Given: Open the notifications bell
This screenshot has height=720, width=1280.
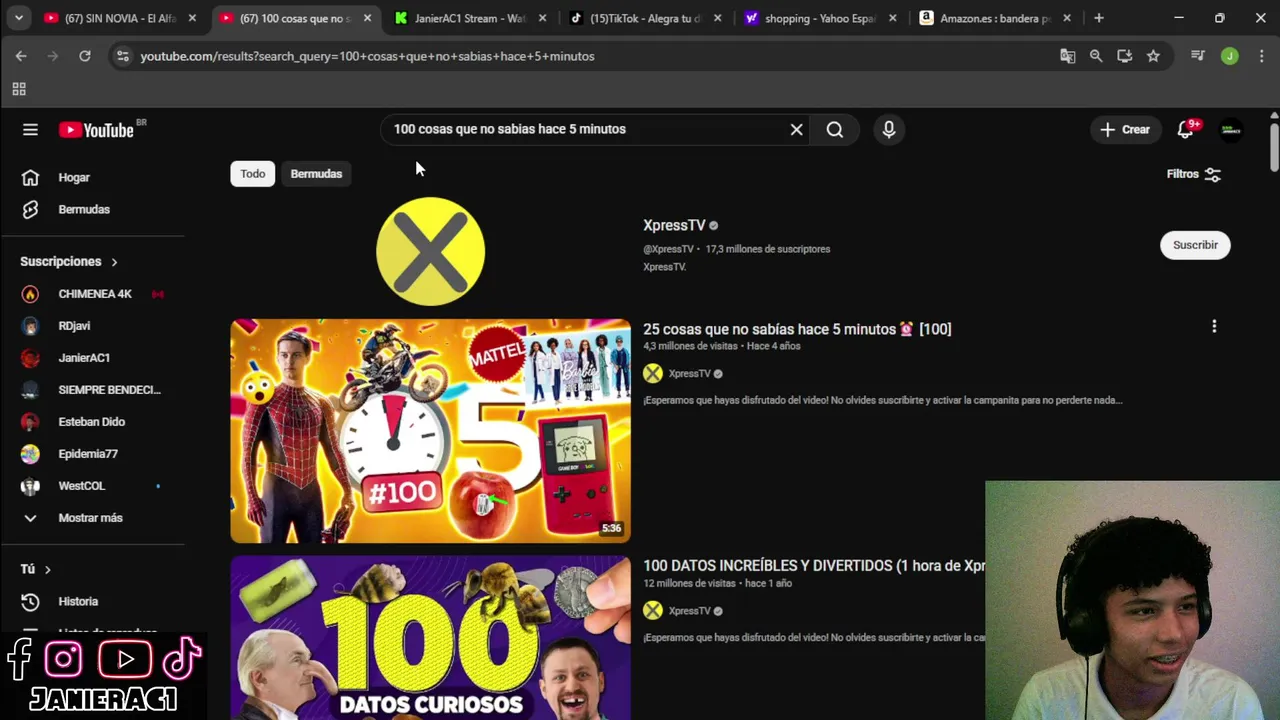Looking at the screenshot, I should pos(1186,129).
